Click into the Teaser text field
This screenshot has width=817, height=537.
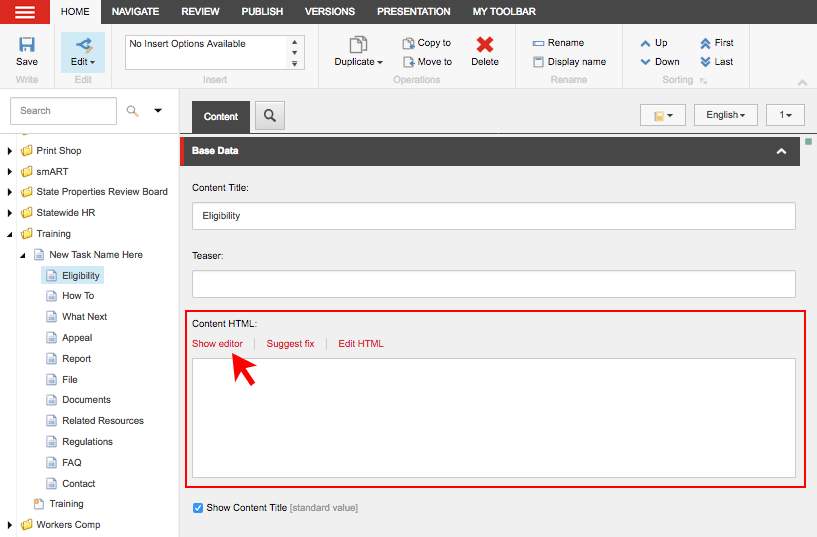493,284
